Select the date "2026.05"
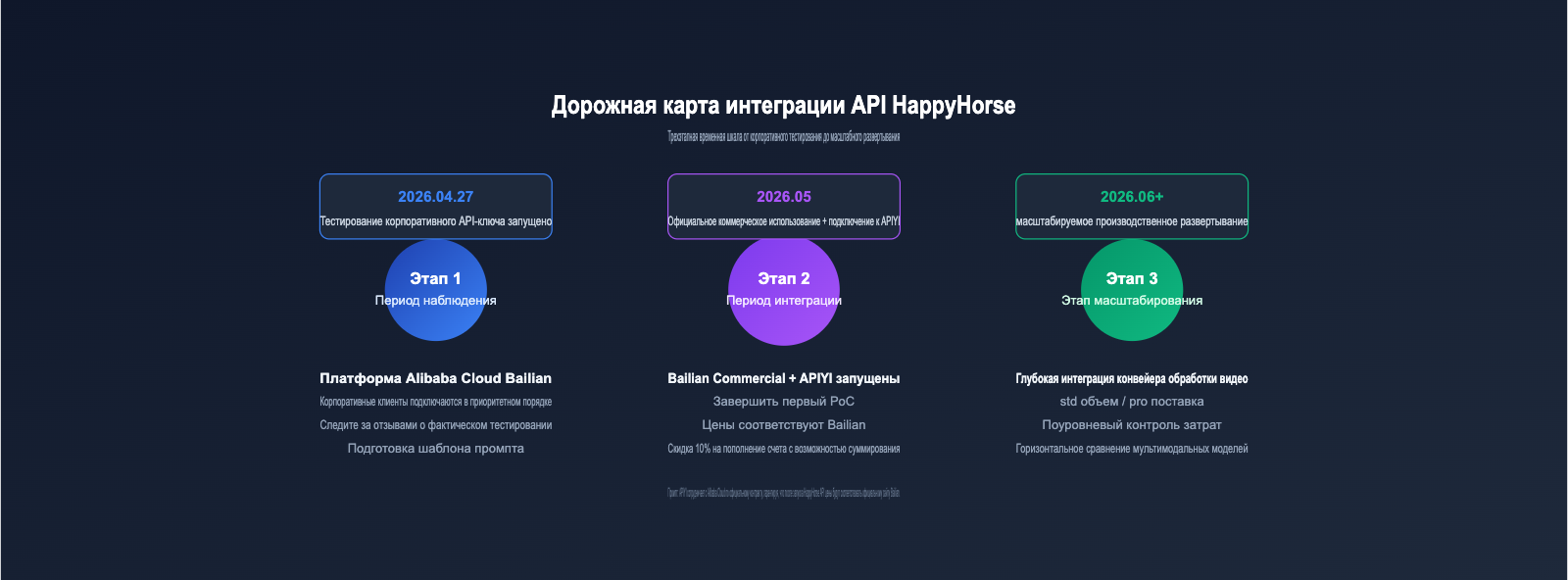 pyautogui.click(x=783, y=197)
